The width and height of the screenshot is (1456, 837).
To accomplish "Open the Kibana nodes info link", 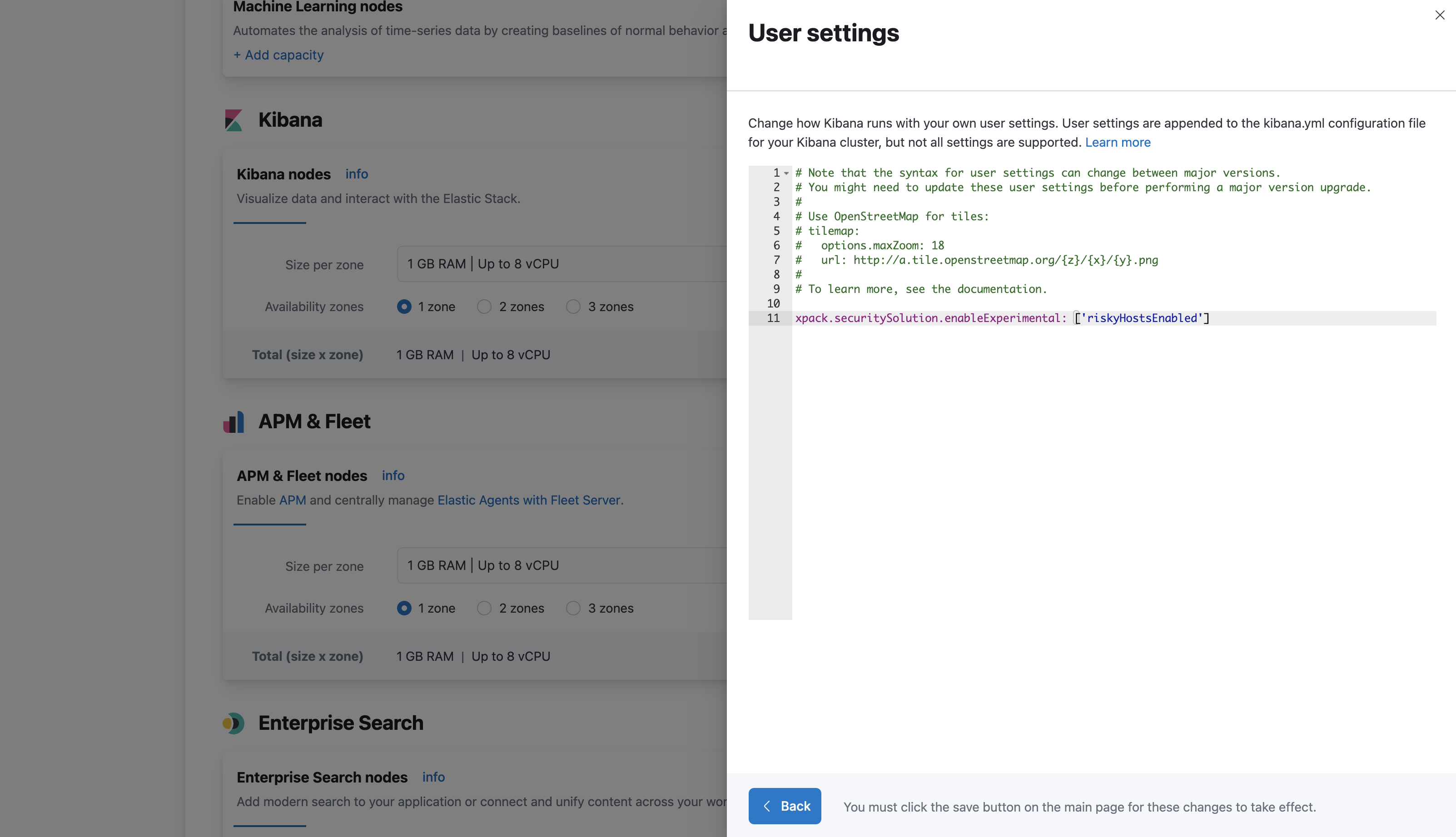I will pos(357,173).
